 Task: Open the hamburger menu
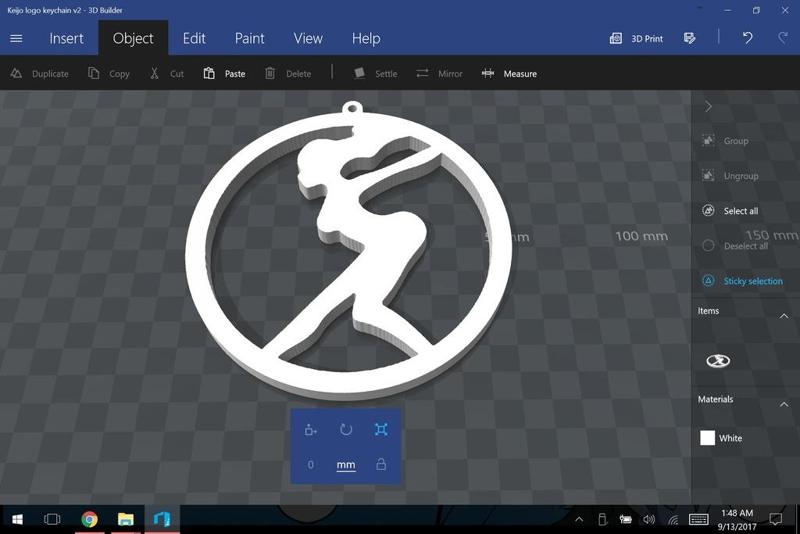tap(16, 38)
